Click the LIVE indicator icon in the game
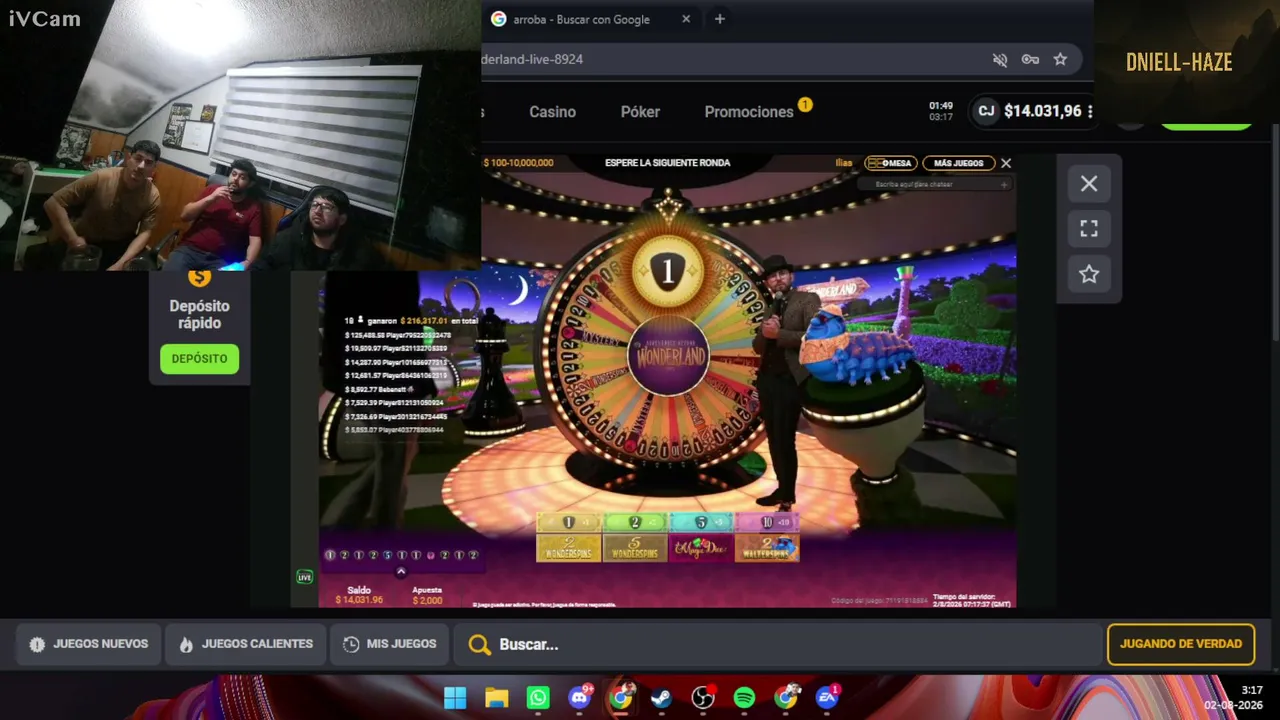The height and width of the screenshot is (720, 1280). click(305, 577)
